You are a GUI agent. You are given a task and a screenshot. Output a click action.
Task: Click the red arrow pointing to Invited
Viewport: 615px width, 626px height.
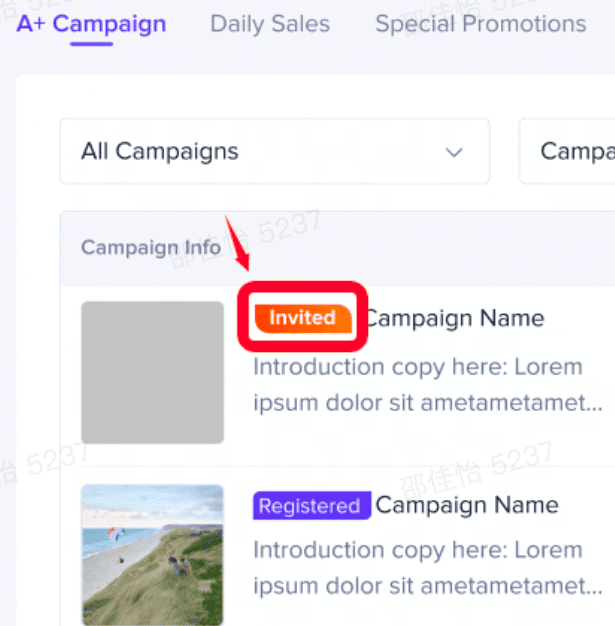(238, 244)
